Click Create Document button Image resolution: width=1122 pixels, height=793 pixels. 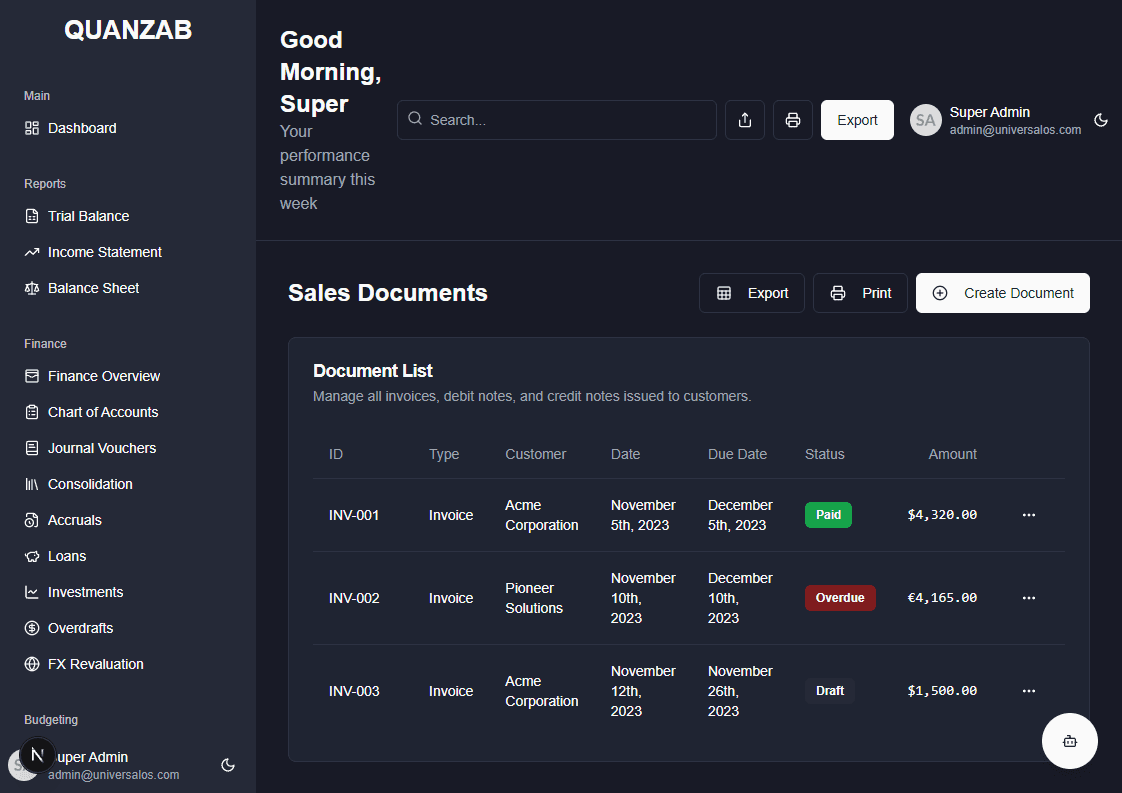[1003, 293]
